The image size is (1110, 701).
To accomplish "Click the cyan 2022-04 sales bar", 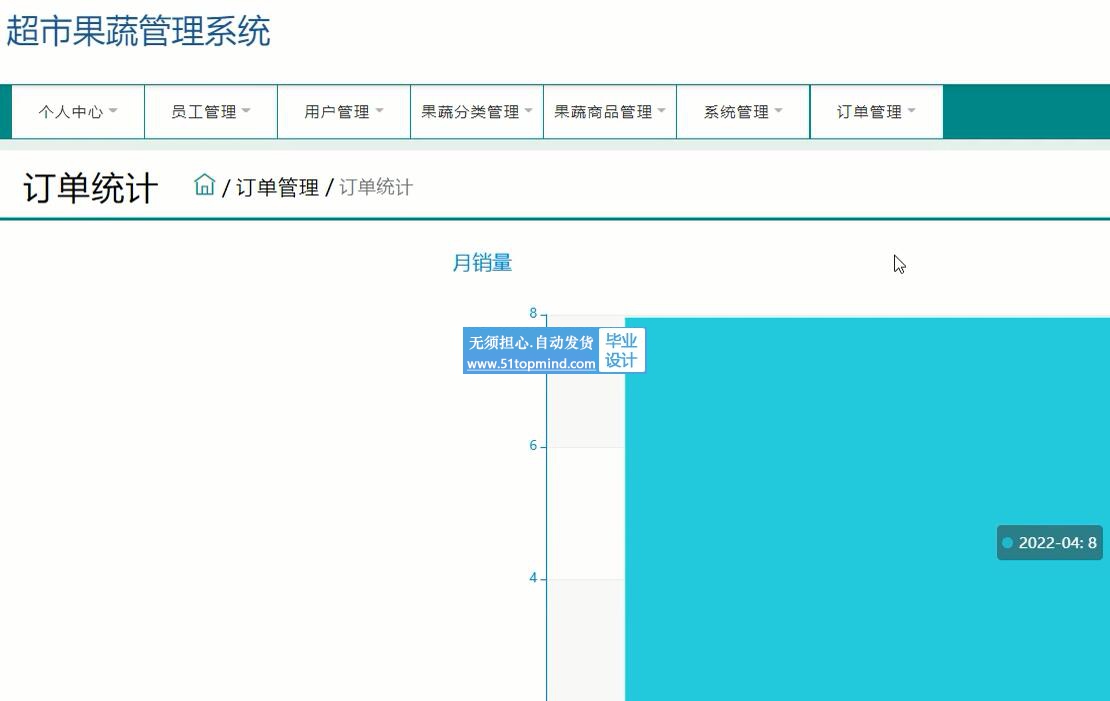I will pyautogui.click(x=867, y=509).
